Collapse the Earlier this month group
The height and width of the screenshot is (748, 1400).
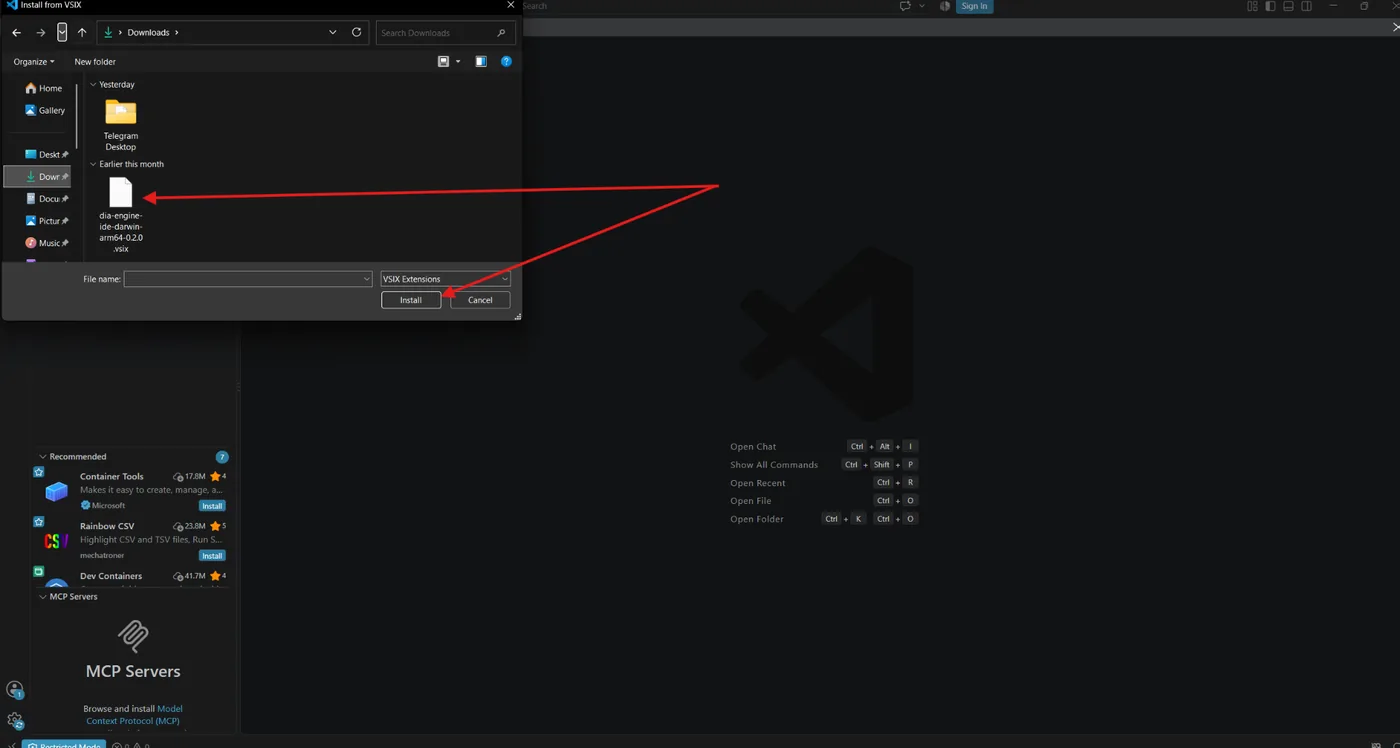93,164
